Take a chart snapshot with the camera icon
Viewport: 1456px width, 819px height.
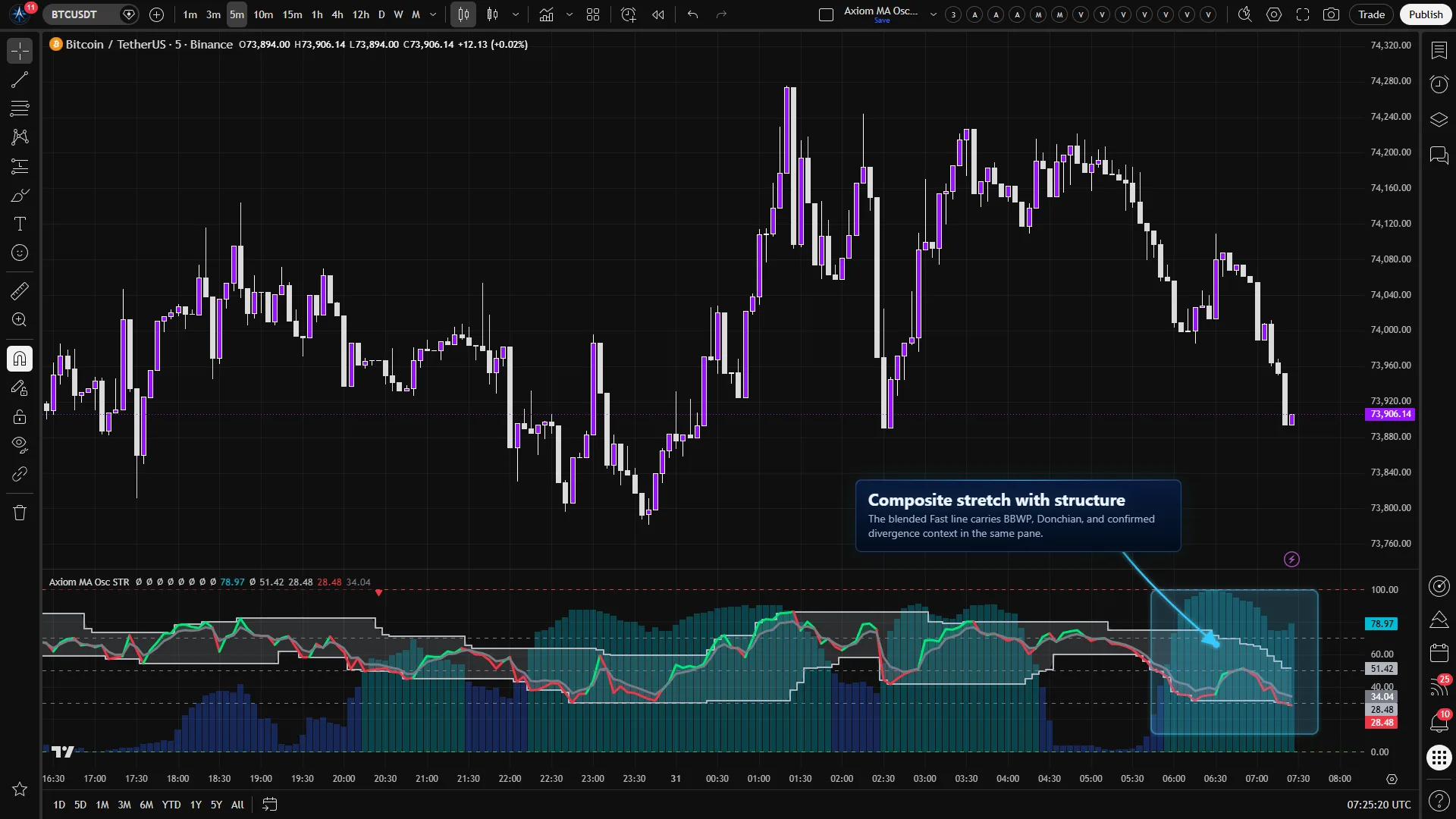pyautogui.click(x=1331, y=14)
